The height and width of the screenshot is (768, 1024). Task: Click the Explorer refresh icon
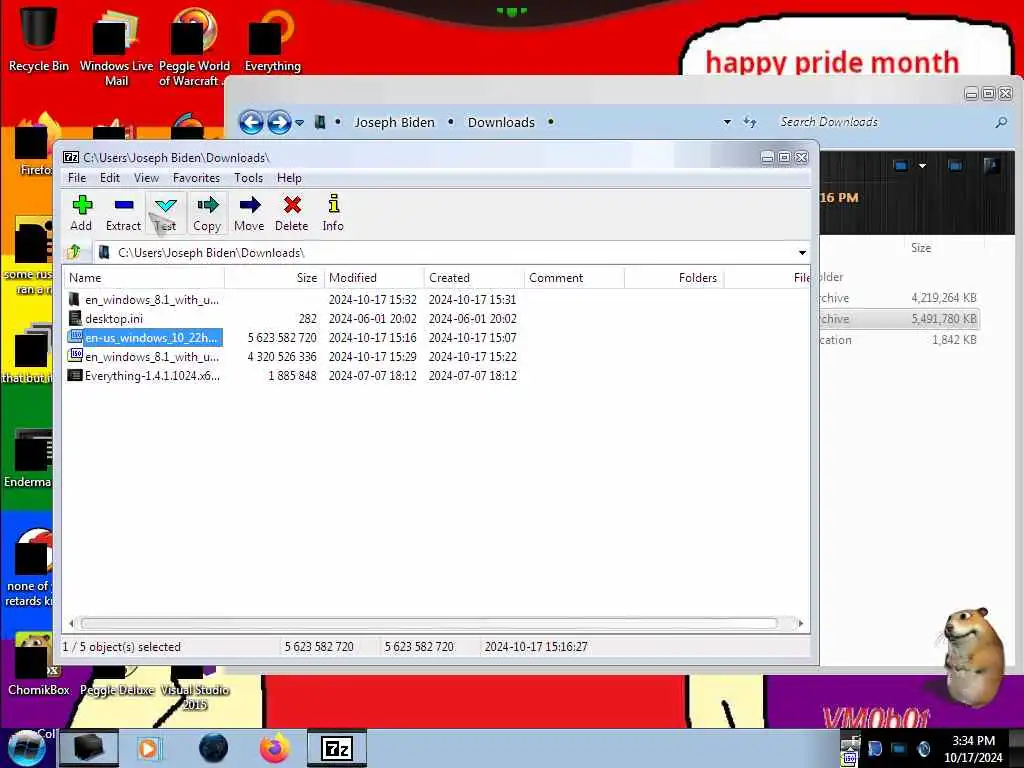pos(750,122)
